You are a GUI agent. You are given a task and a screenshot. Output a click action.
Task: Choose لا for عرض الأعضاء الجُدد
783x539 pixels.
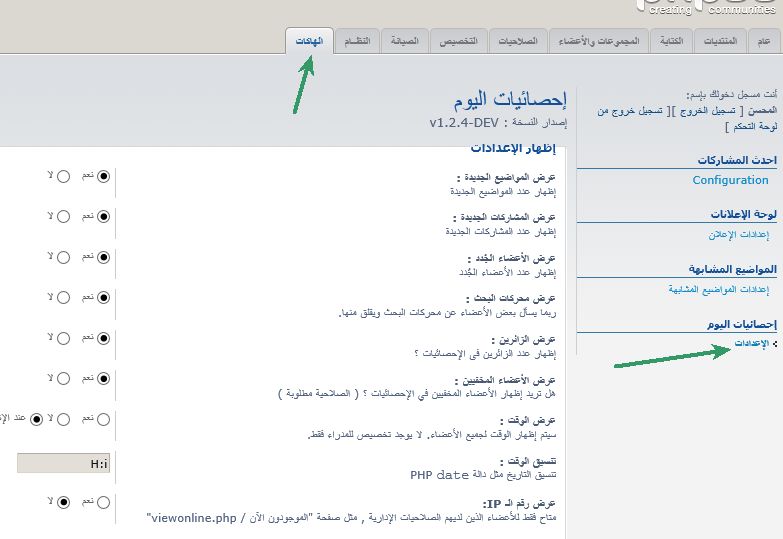tap(64, 257)
